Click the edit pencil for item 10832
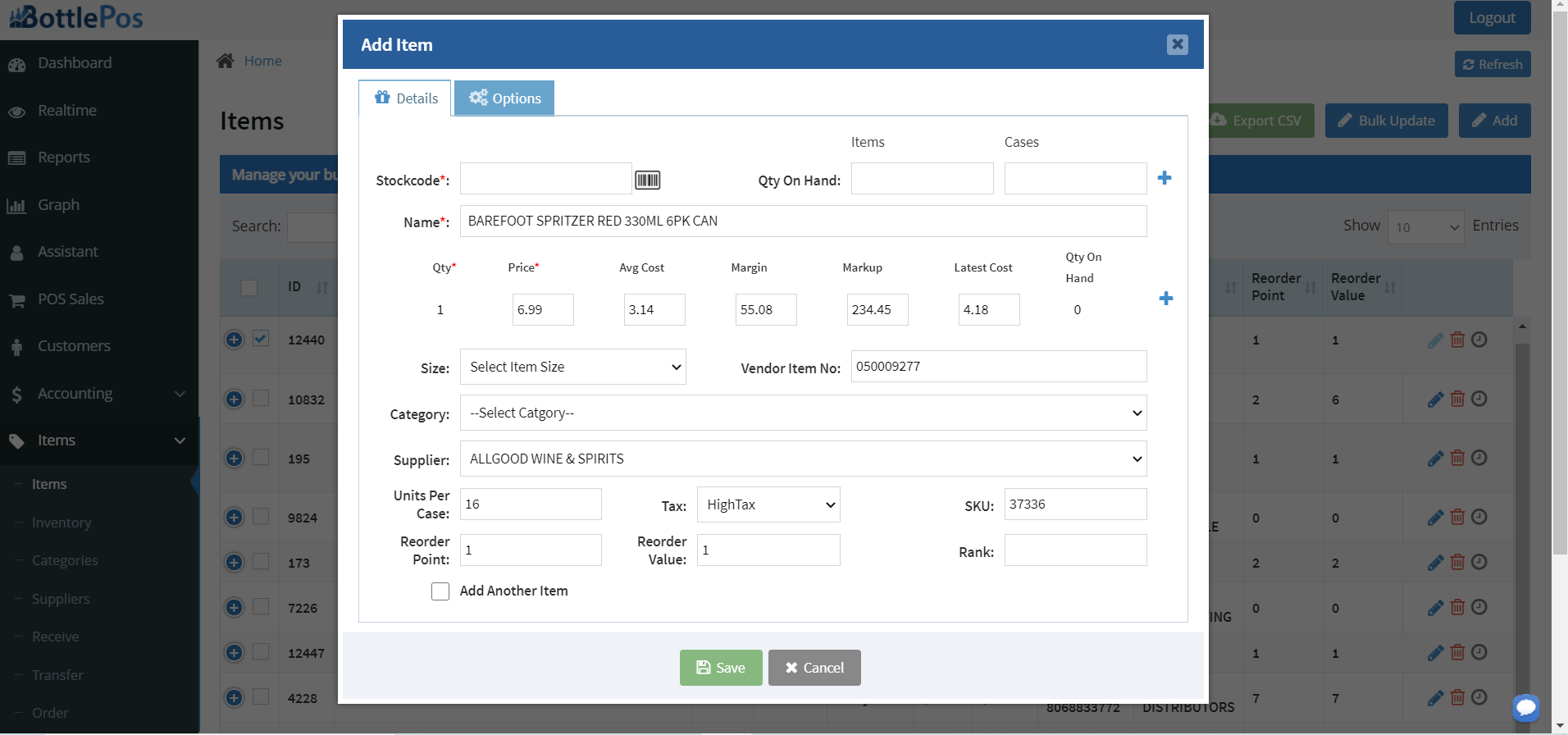This screenshot has width=1568, height=735. (x=1435, y=399)
